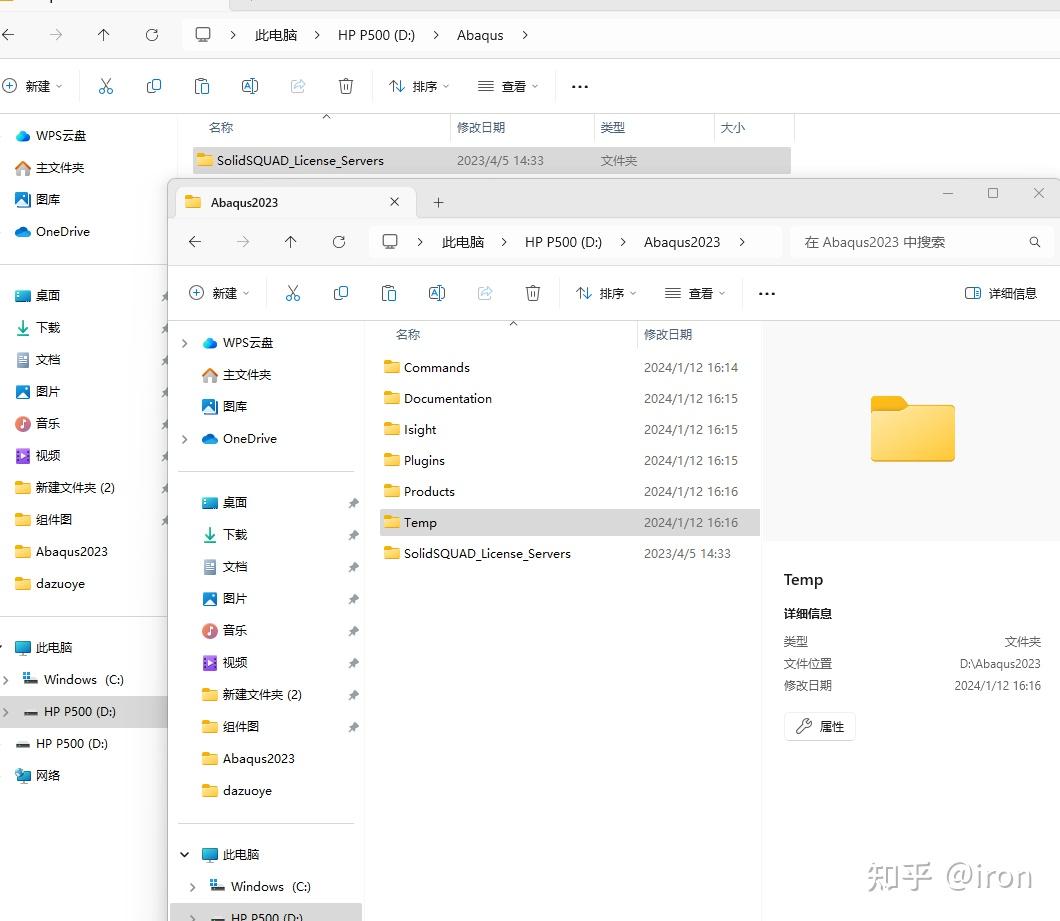Collapse 此电脑 in Abaqus2023 navigation pane
This screenshot has height=921, width=1060.
pos(185,855)
